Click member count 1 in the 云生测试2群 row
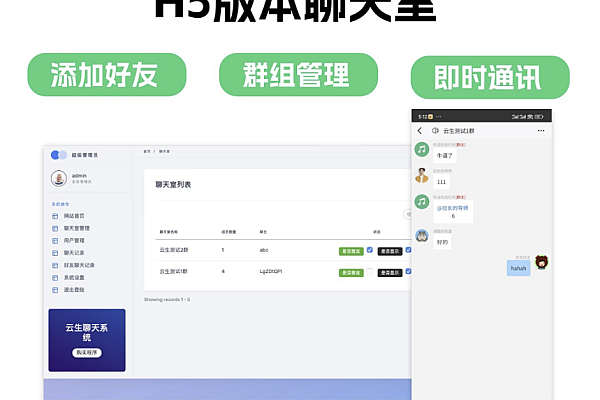Image resolution: width=600 pixels, height=400 pixels. pos(223,250)
